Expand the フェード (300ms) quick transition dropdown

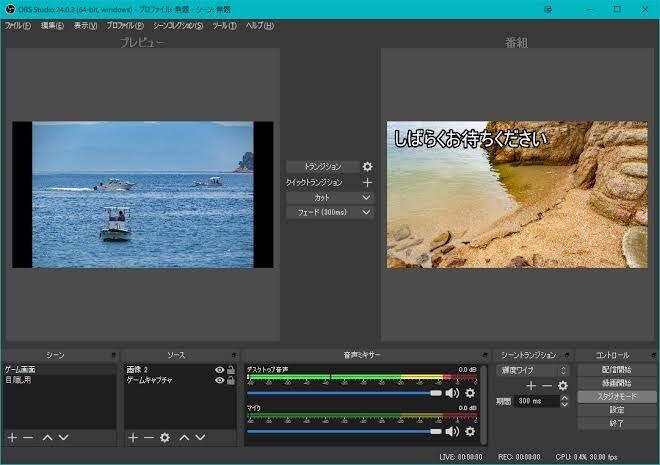click(366, 213)
